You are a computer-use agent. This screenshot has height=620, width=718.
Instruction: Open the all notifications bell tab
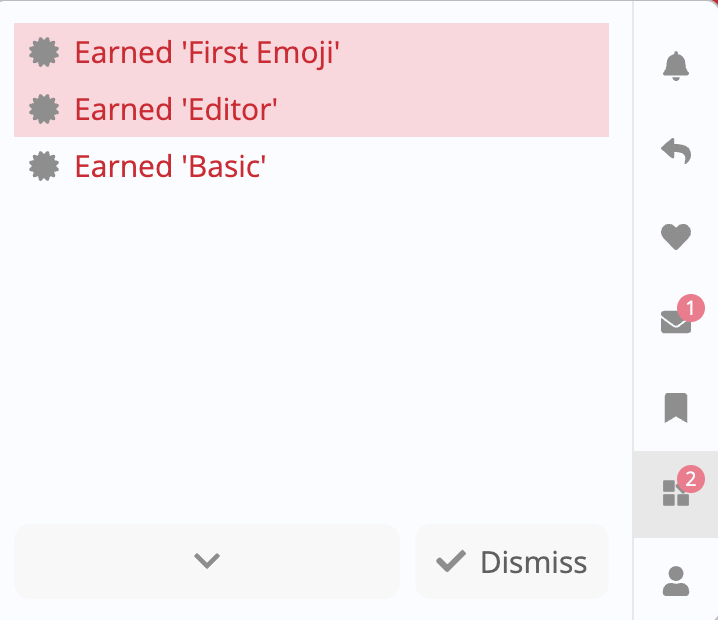[x=676, y=66]
